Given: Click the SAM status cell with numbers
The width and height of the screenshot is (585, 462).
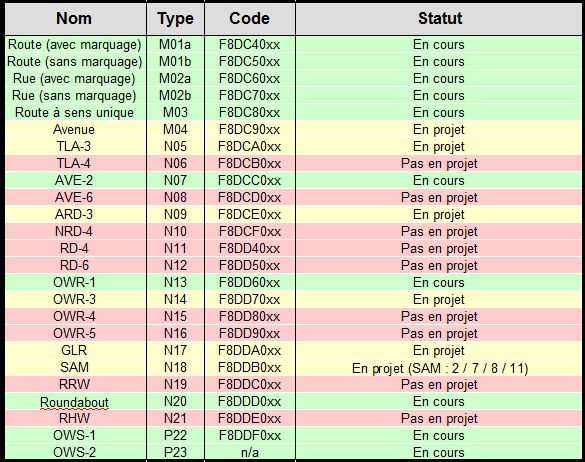Looking at the screenshot, I should tap(439, 368).
